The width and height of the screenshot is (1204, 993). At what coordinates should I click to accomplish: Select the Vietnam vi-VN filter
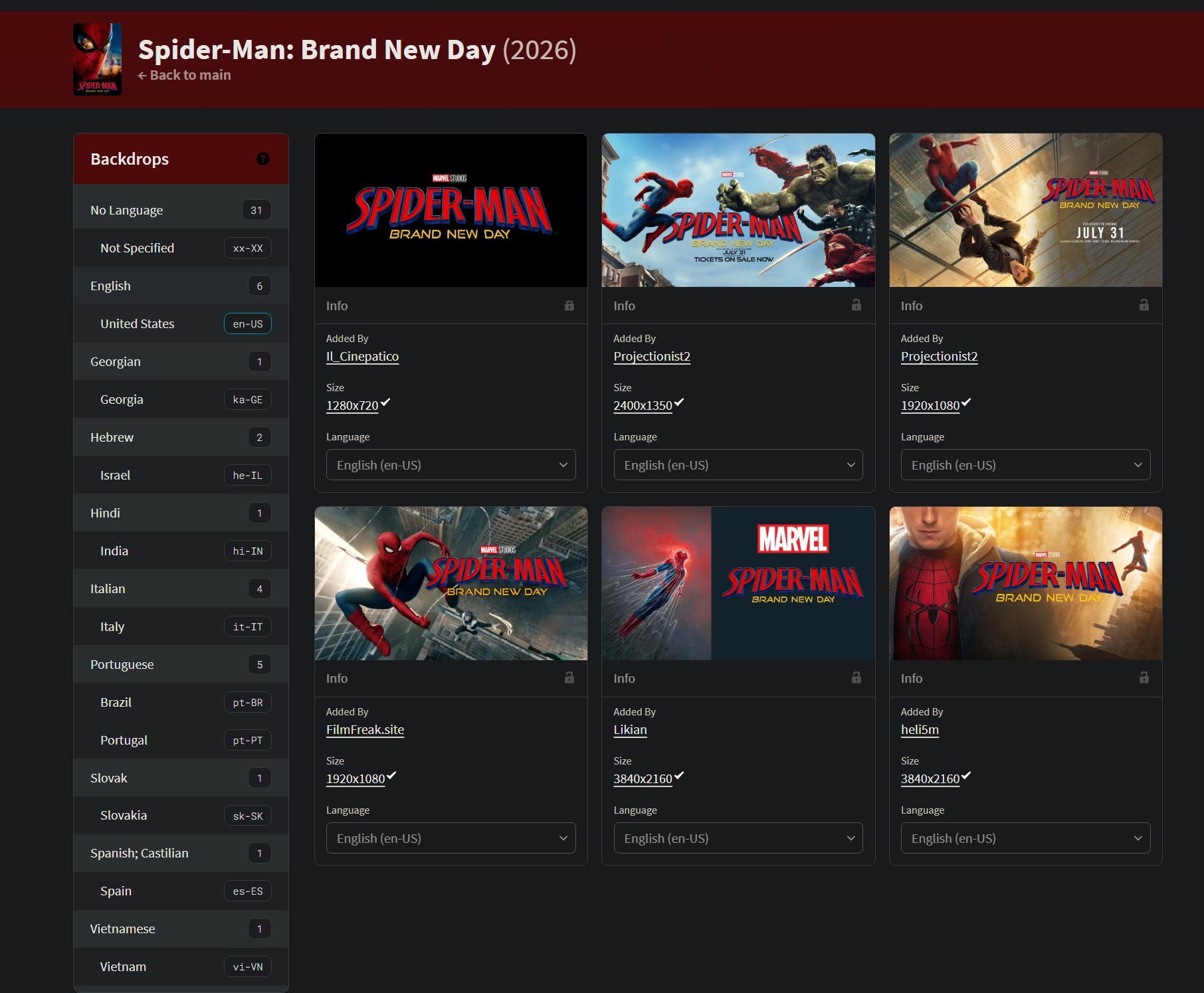181,966
